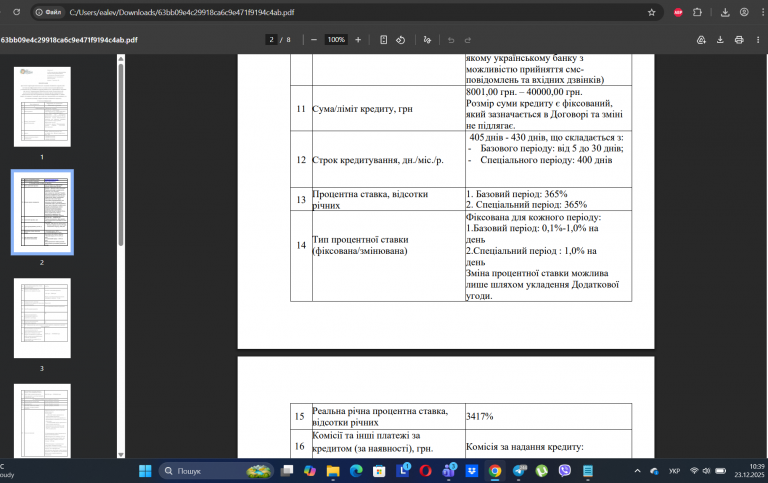Print the PDF document
The width and height of the screenshot is (768, 483).
point(739,40)
